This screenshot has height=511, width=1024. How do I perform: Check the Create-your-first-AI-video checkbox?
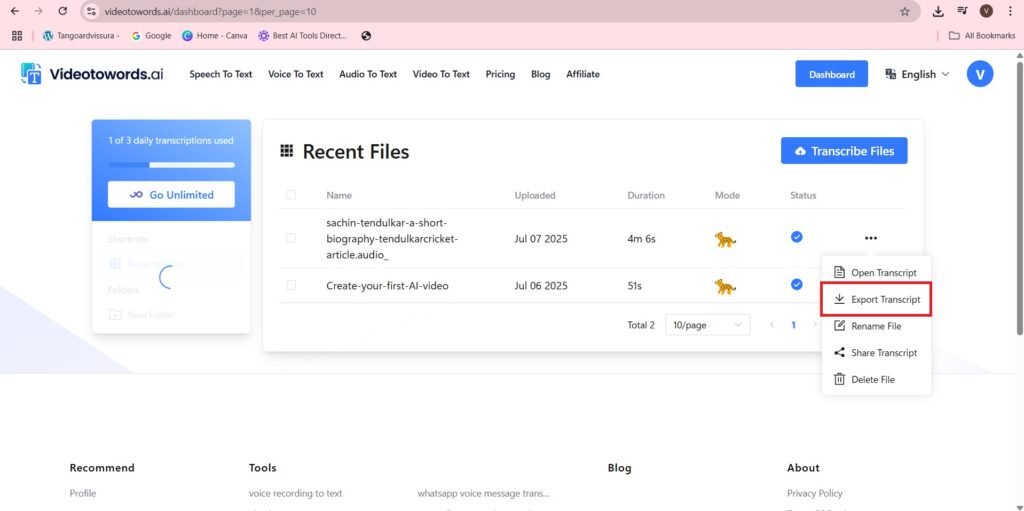point(291,286)
